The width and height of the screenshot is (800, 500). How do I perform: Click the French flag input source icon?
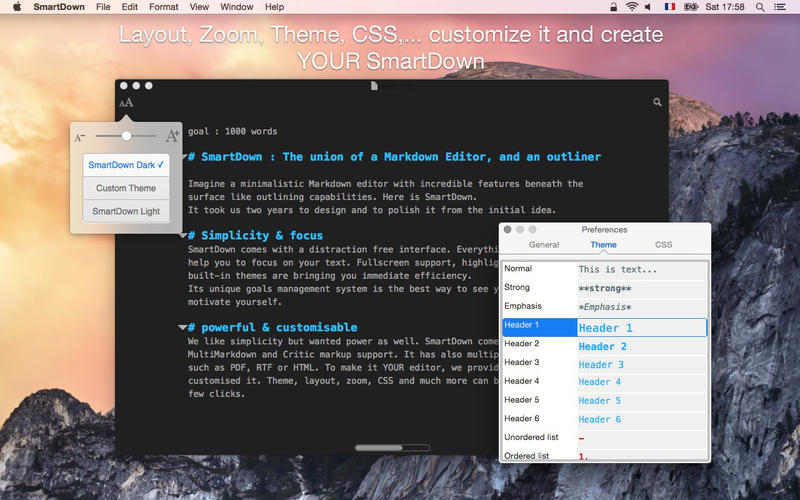pyautogui.click(x=670, y=7)
